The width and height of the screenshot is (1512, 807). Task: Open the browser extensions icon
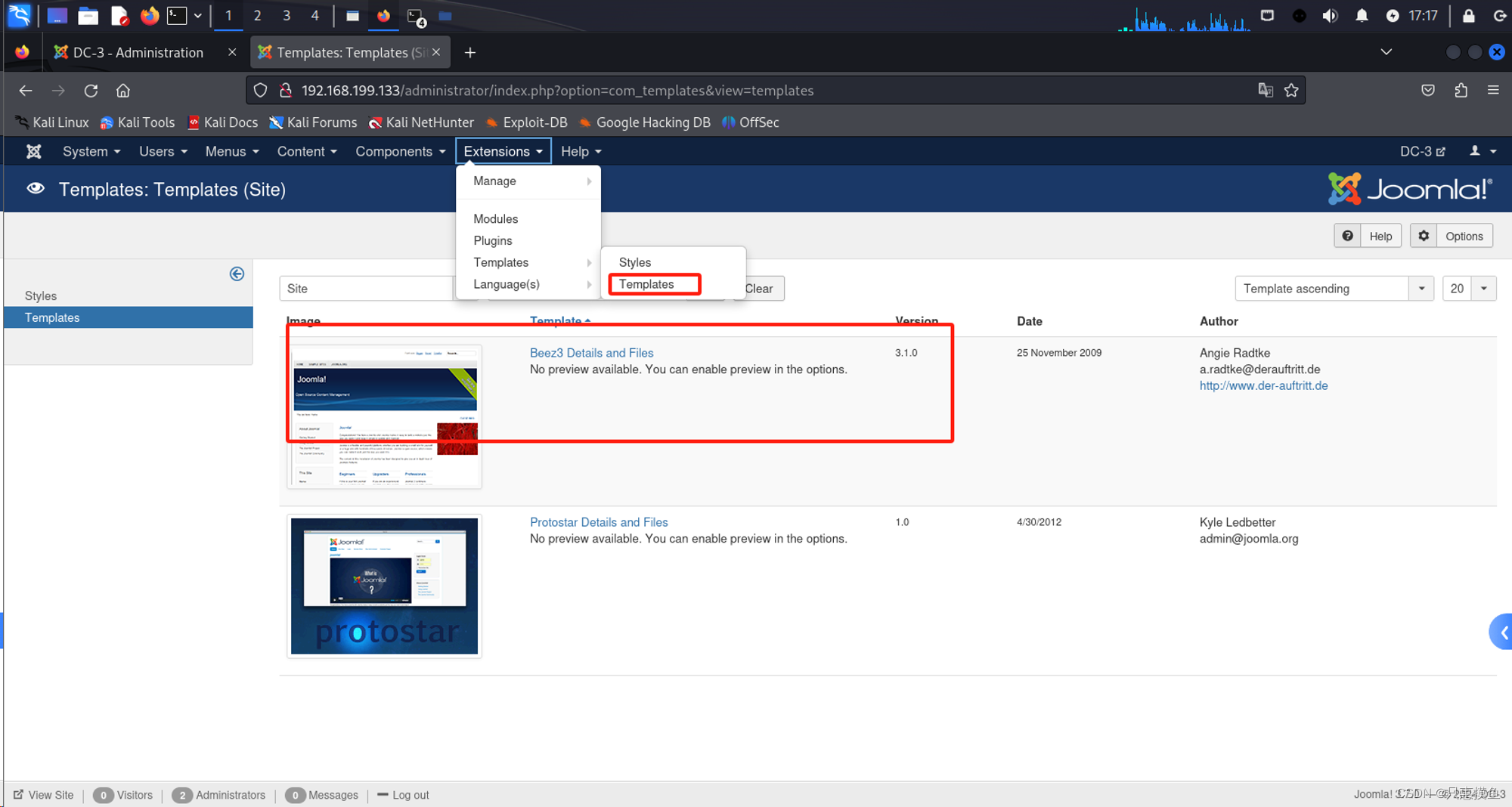(1461, 91)
